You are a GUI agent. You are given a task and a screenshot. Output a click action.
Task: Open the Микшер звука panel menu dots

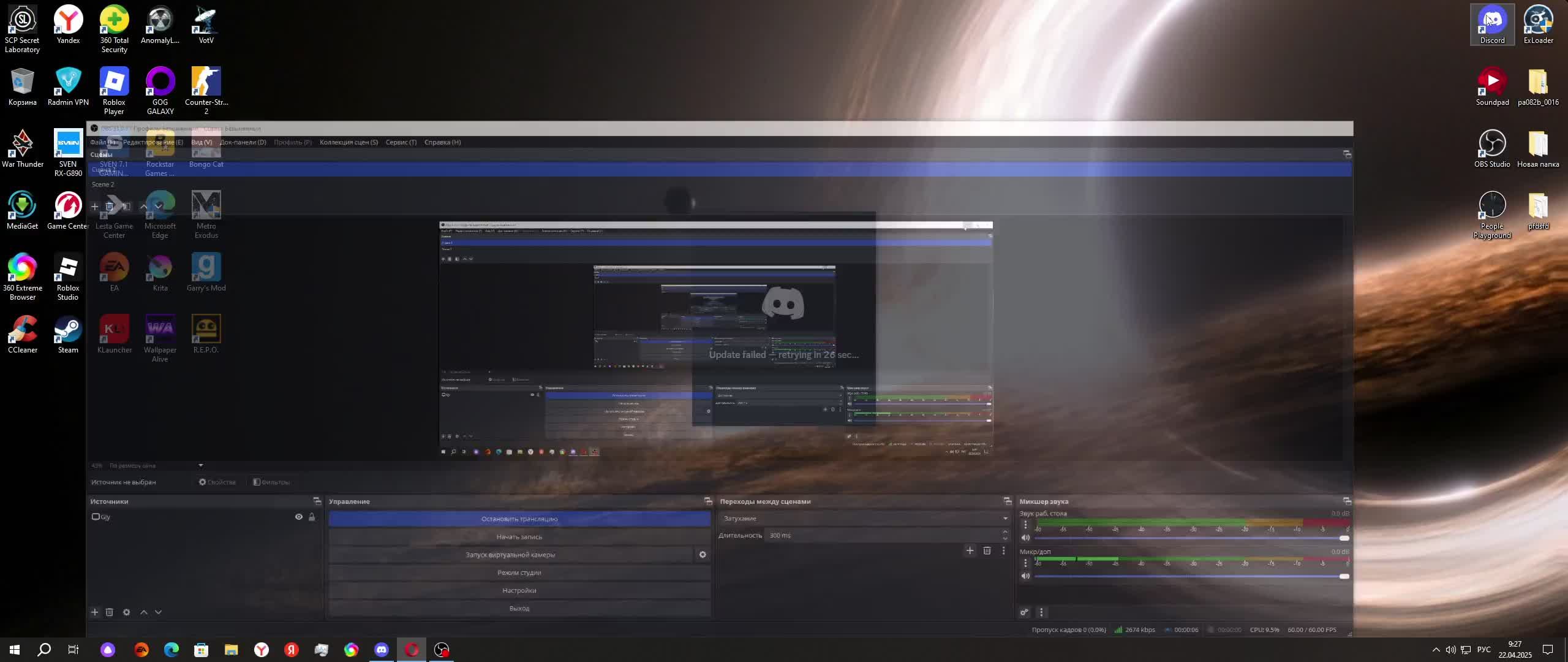click(x=1041, y=612)
